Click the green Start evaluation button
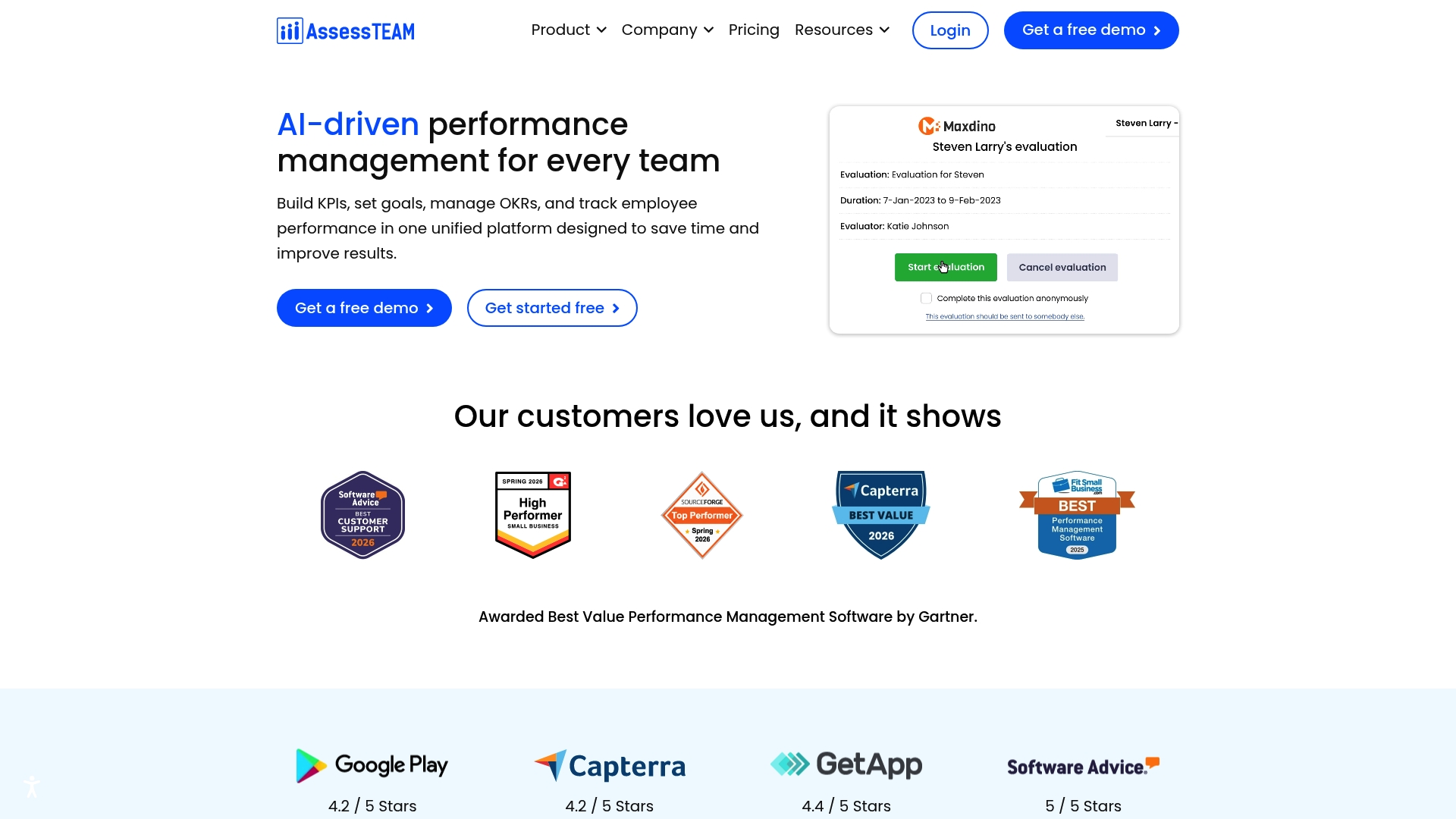 pos(946,267)
